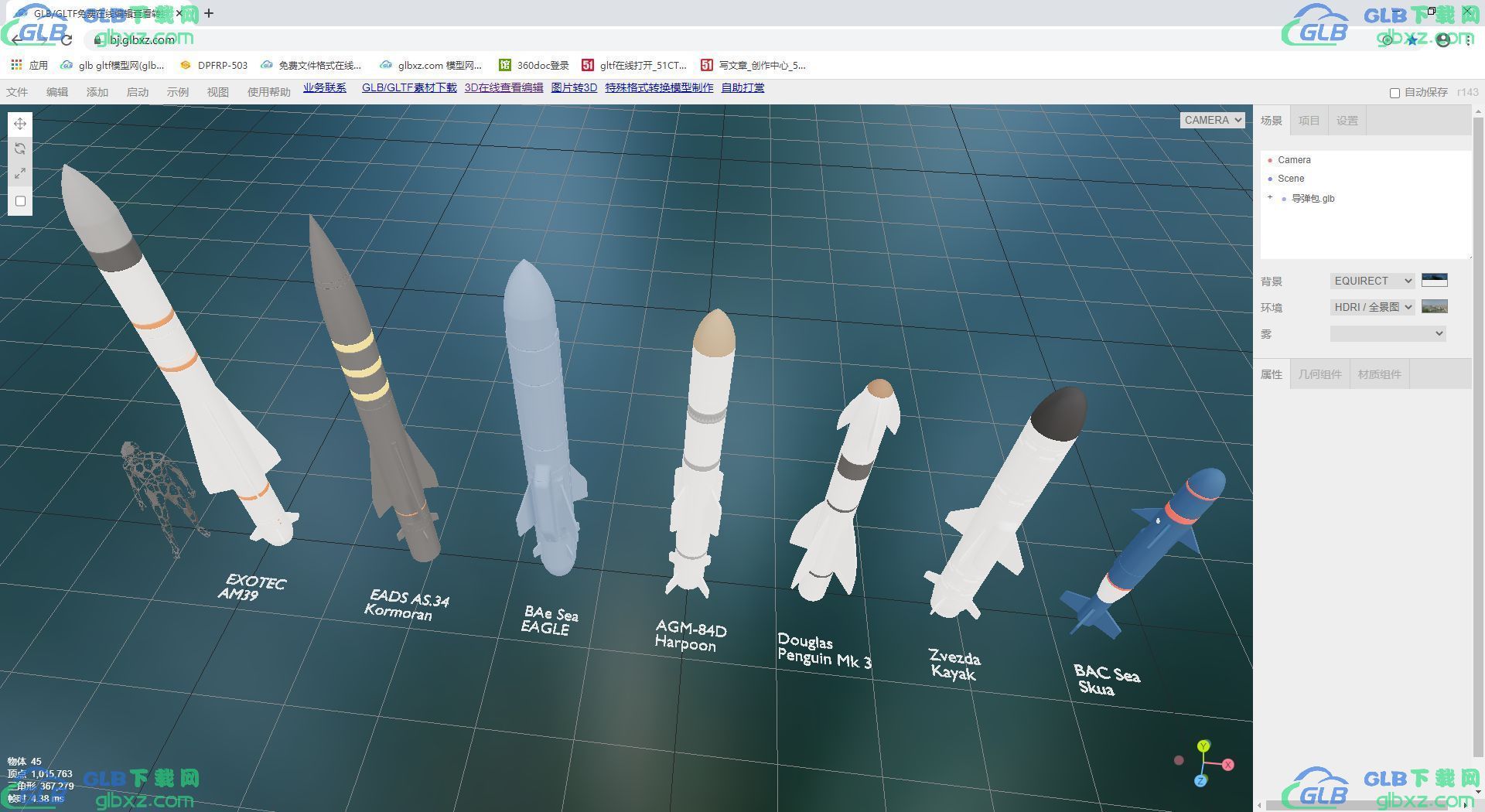Open a new browser tab with the plus button

[x=209, y=13]
